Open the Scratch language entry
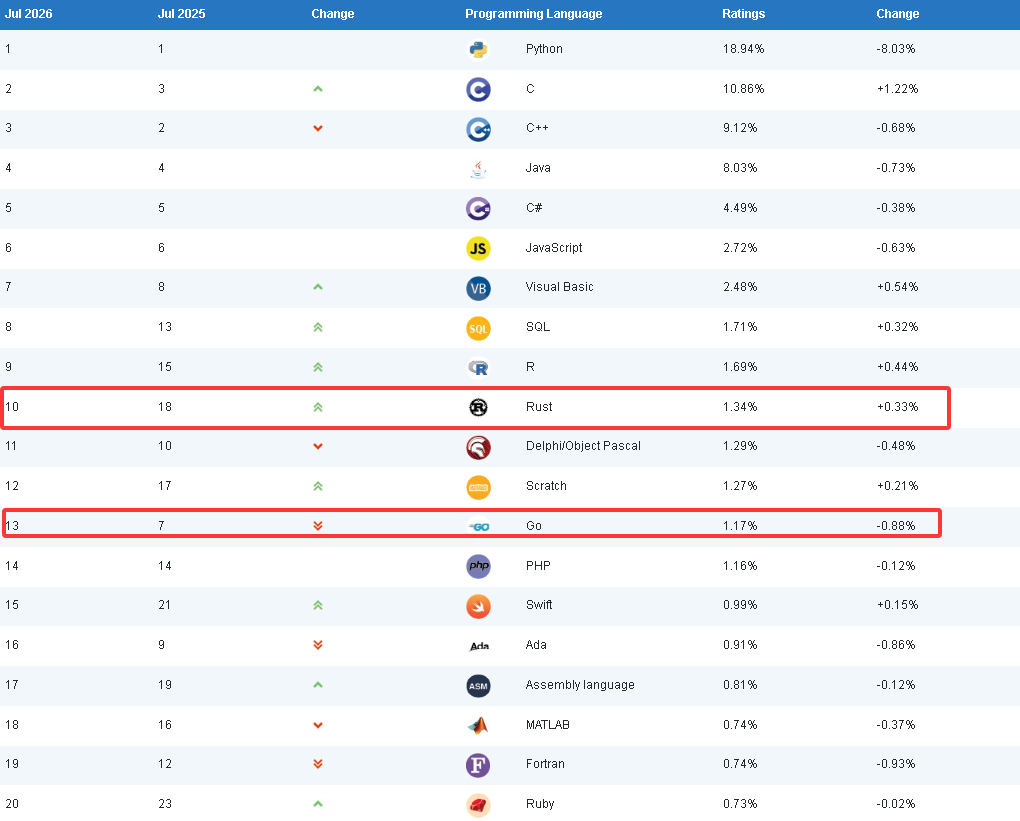Viewport: 1020px width, 821px height. 546,486
